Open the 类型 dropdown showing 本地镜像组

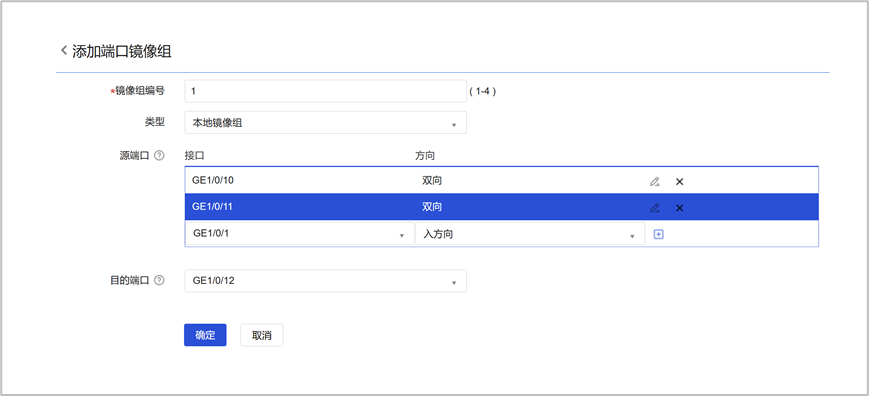325,123
